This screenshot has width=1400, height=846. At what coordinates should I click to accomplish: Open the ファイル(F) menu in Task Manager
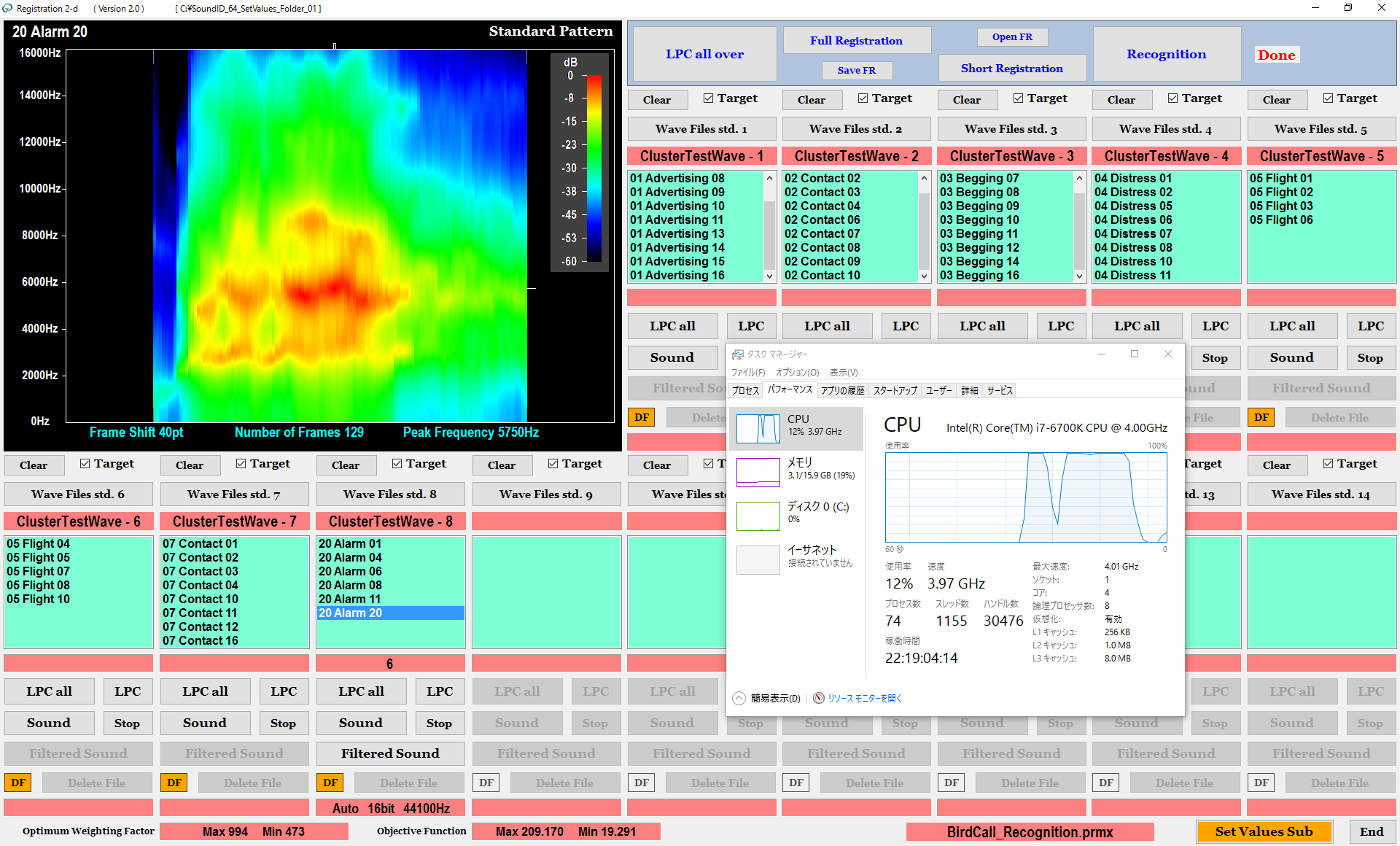[x=748, y=373]
